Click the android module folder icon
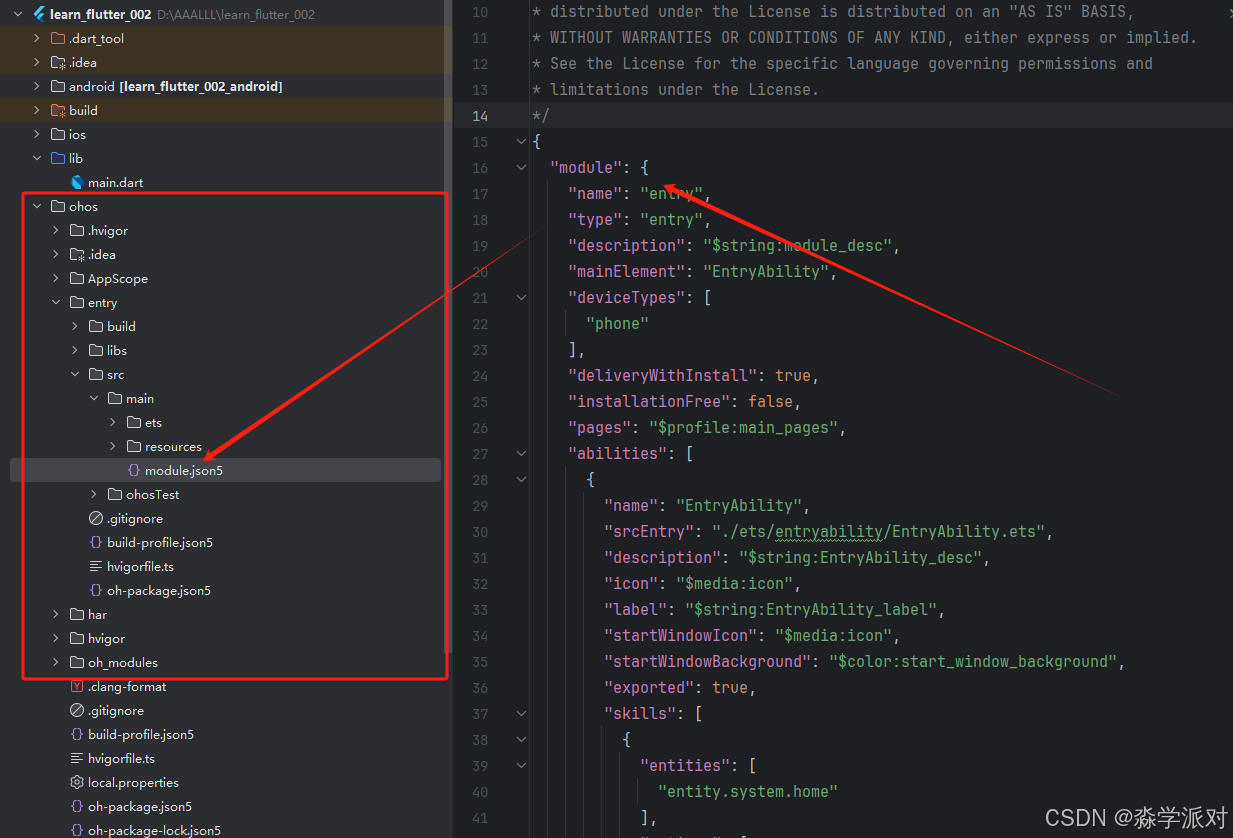 pyautogui.click(x=58, y=86)
